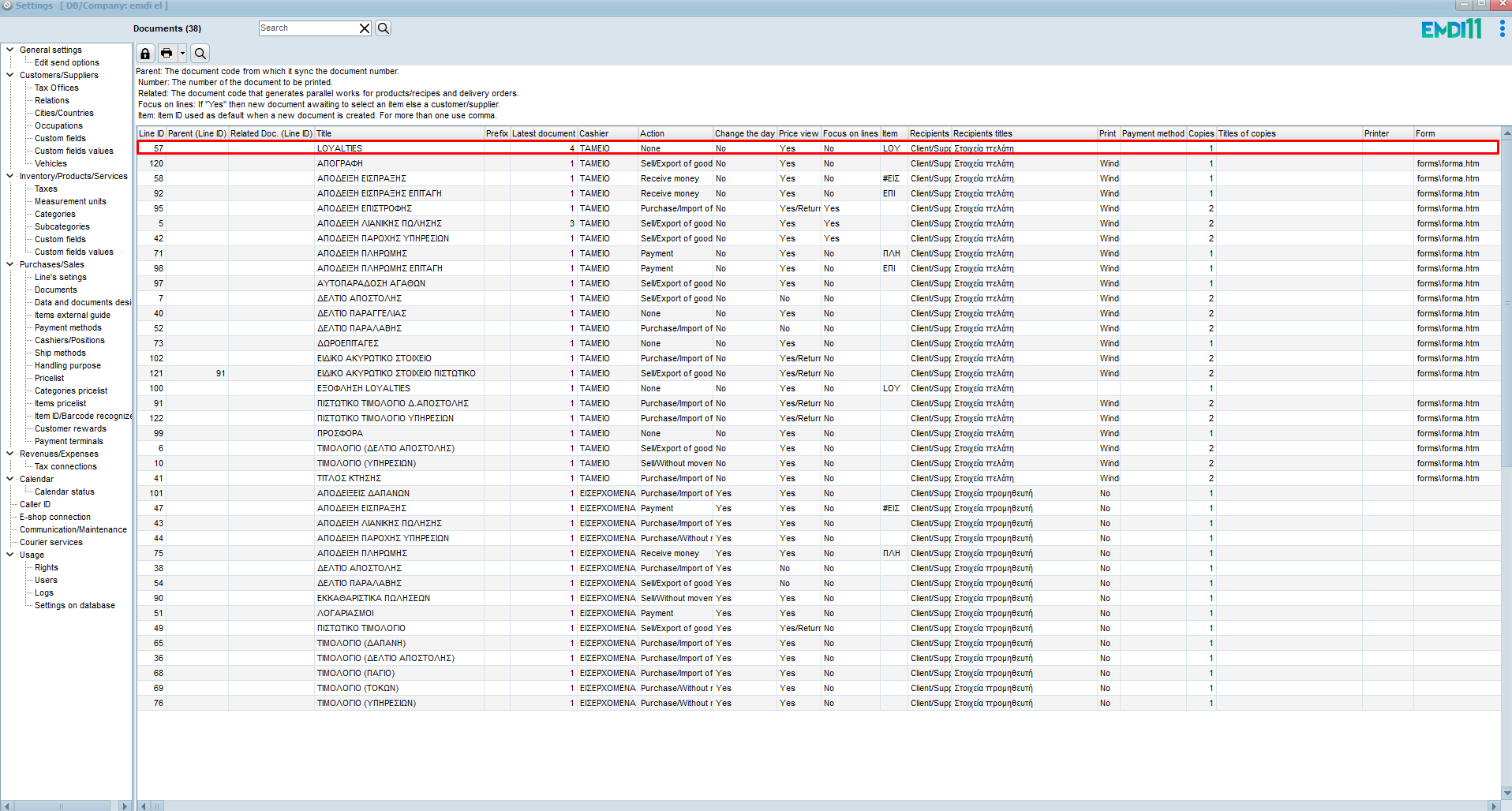The width and height of the screenshot is (1512, 811).
Task: Open the three-dot menu by the EMDI logo
Action: pos(1502,29)
